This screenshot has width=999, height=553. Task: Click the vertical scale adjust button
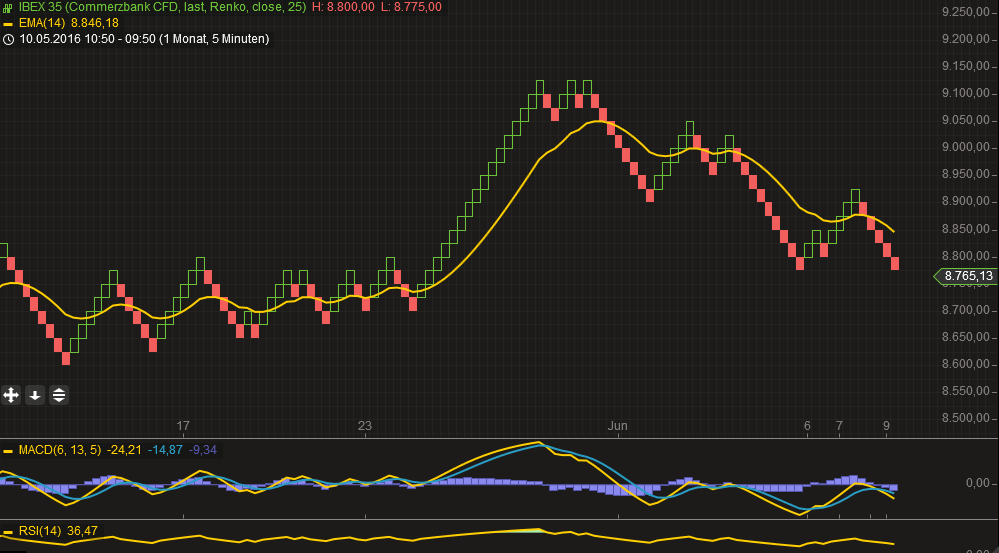[x=59, y=395]
